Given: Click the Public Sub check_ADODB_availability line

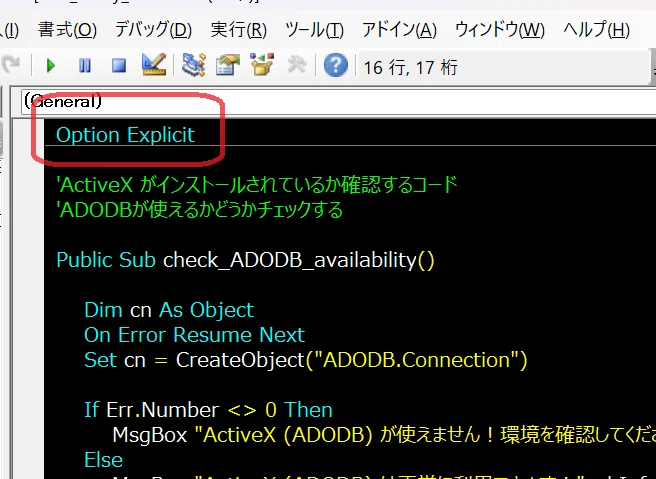Looking at the screenshot, I should [246, 260].
